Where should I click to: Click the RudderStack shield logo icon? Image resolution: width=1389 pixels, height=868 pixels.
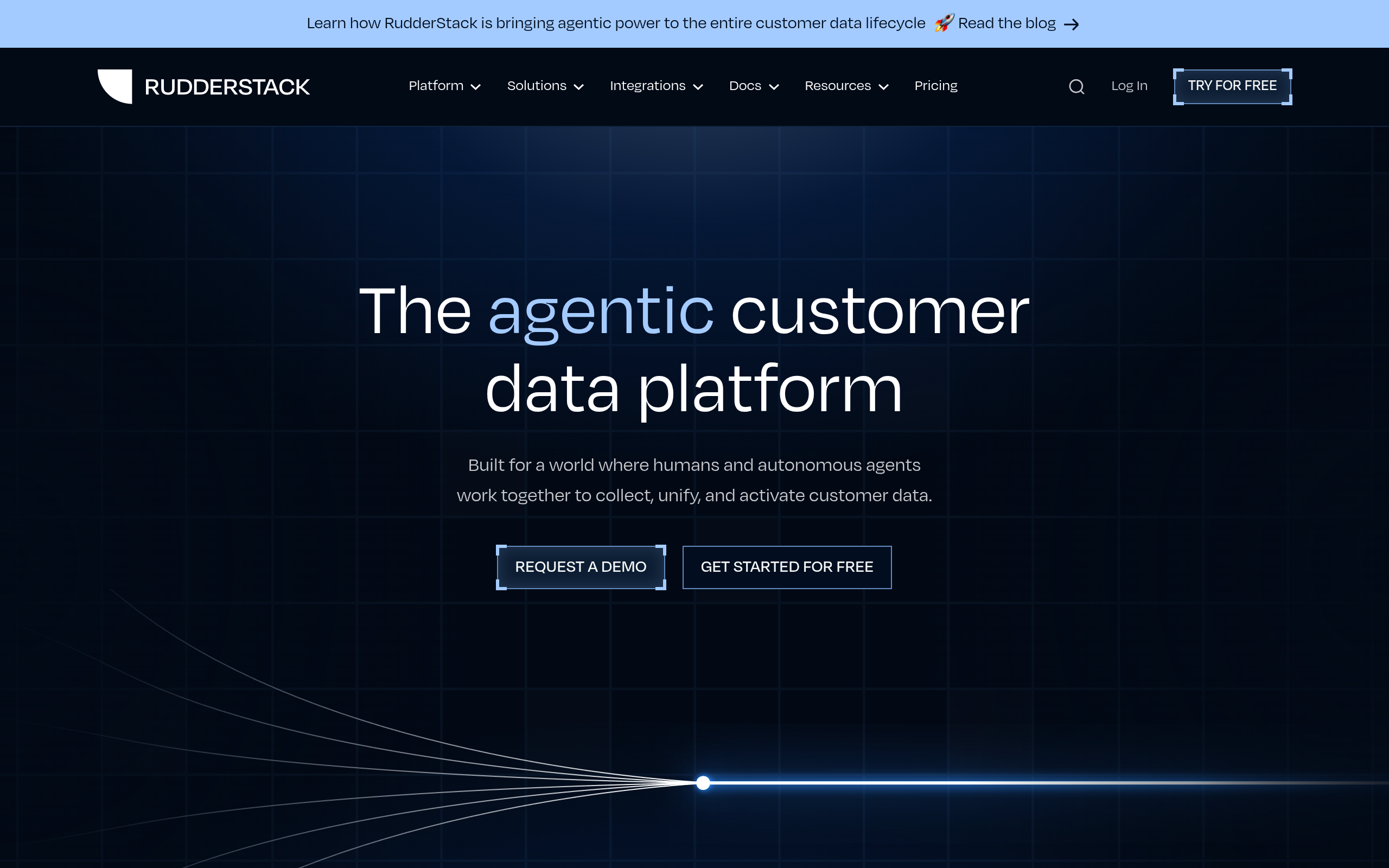[x=115, y=86]
